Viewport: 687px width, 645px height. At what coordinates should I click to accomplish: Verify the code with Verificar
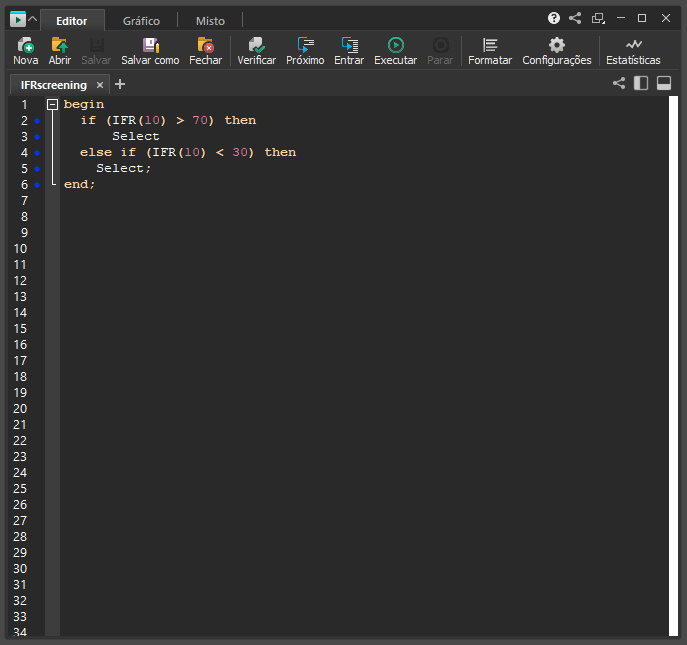point(256,51)
